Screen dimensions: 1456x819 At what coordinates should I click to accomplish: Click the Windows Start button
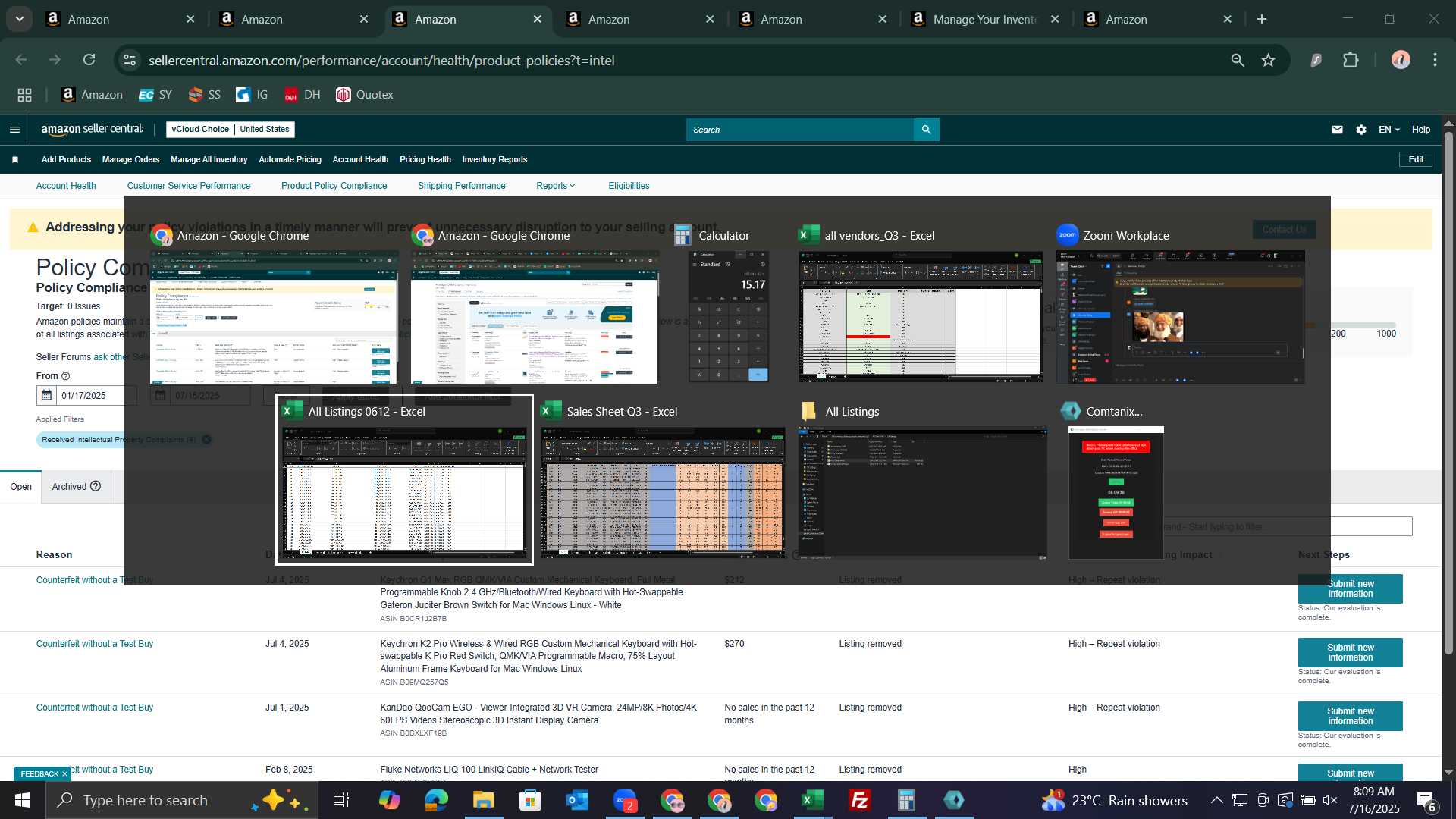click(23, 800)
